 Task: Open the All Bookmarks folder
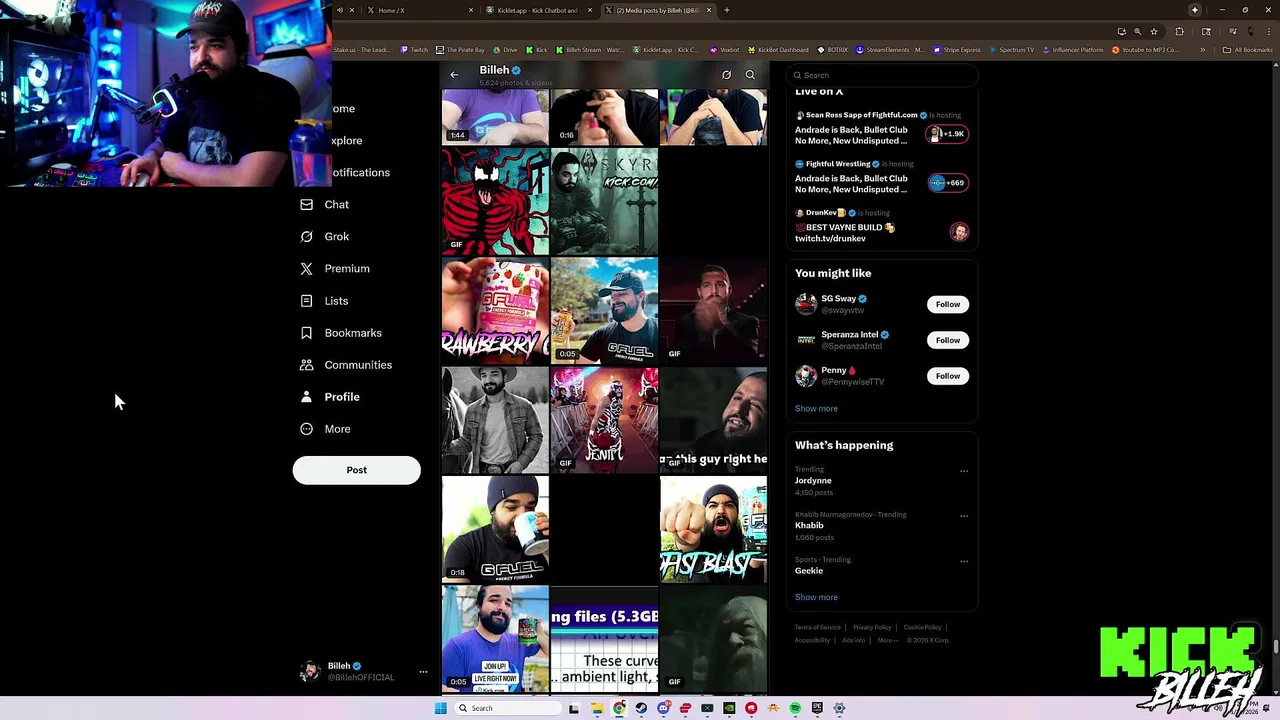1247,50
